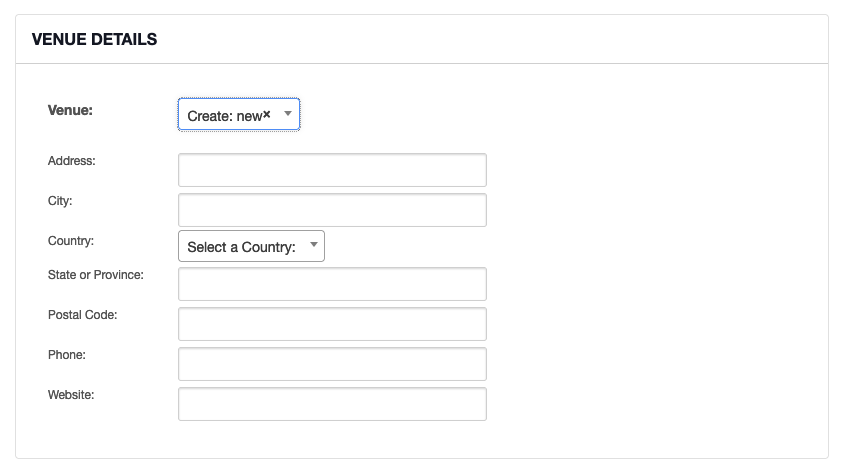This screenshot has width=847, height=471.
Task: Expand the Venue dropdown arrow
Action: (288, 114)
